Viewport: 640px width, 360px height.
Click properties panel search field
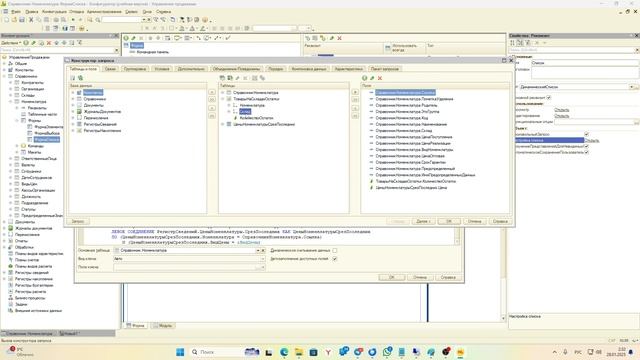pos(571,50)
